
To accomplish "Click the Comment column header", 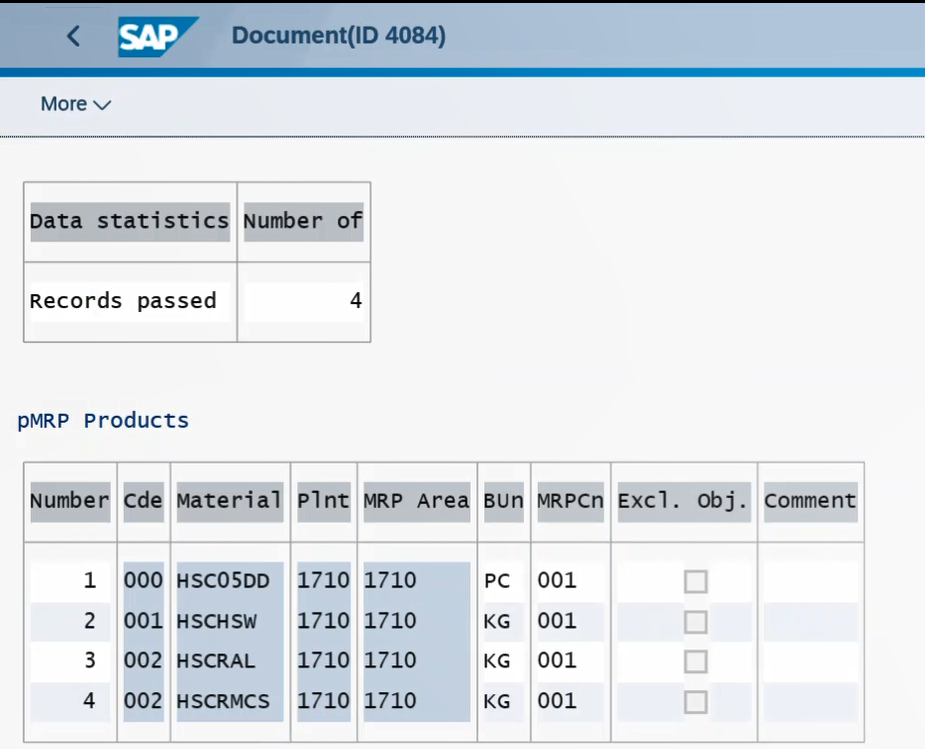I will coord(811,501).
